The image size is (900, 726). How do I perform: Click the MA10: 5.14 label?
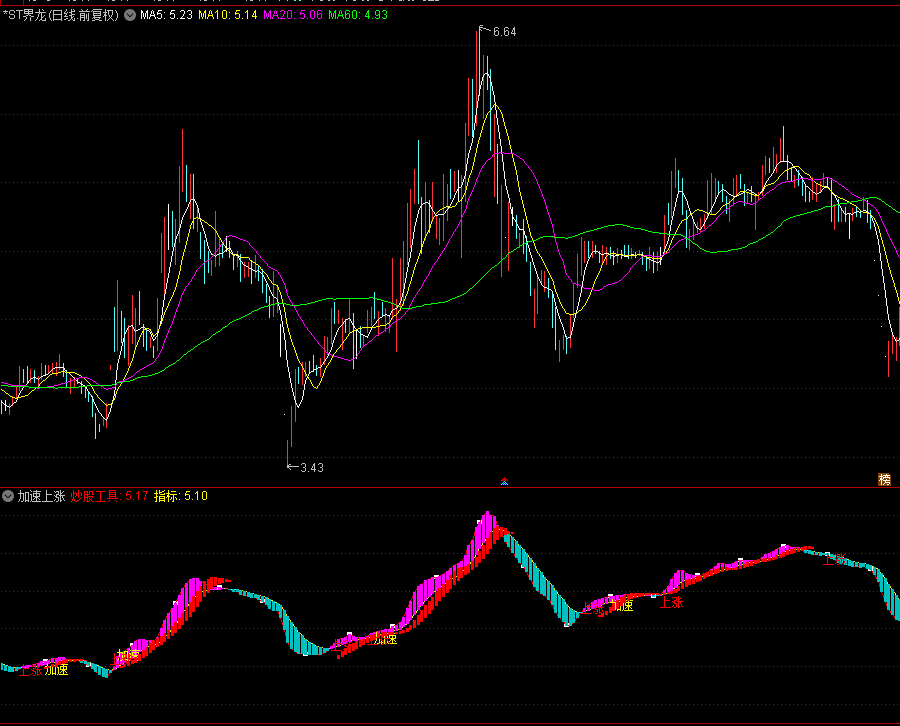pyautogui.click(x=228, y=15)
